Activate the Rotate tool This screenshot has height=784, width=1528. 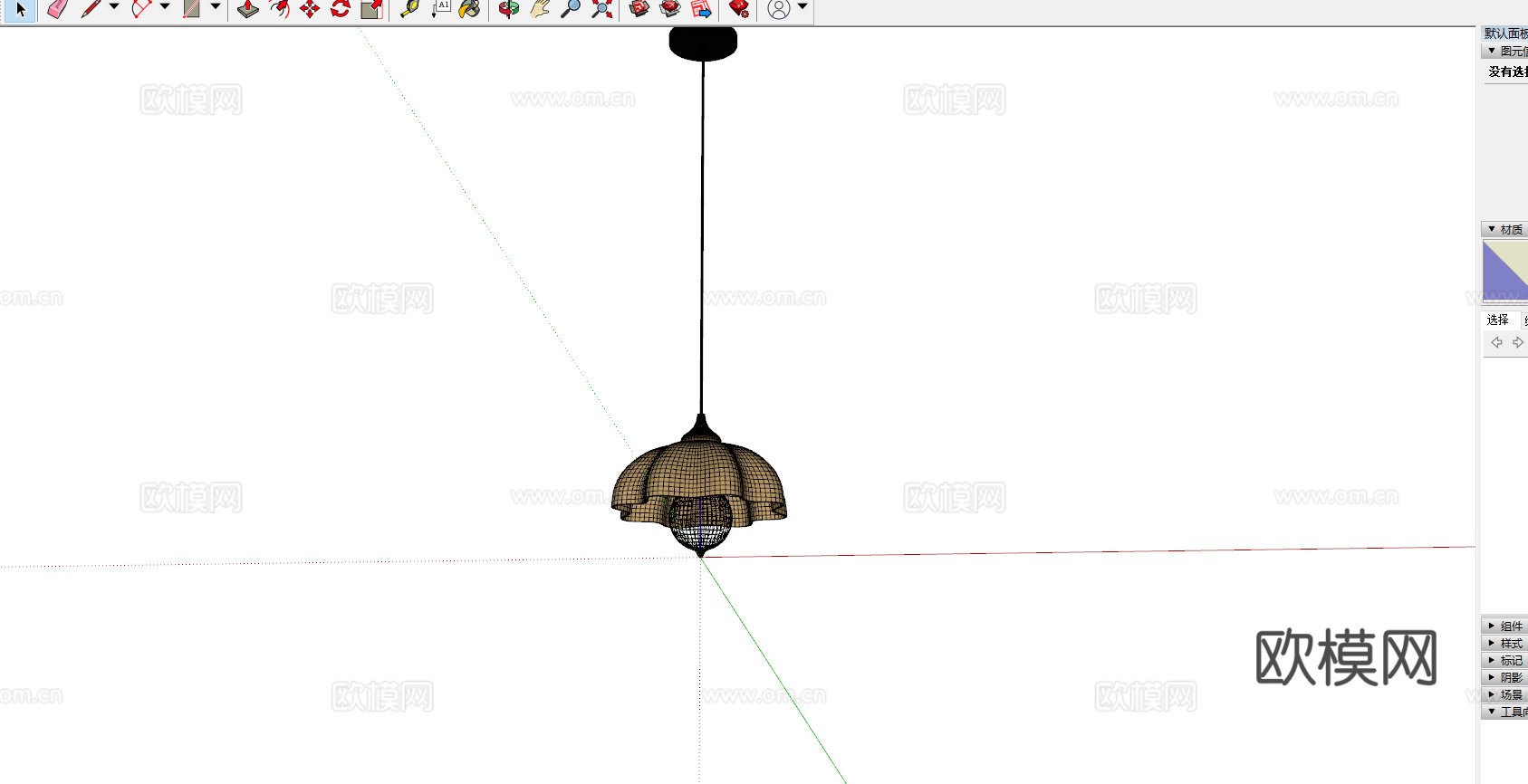(341, 9)
